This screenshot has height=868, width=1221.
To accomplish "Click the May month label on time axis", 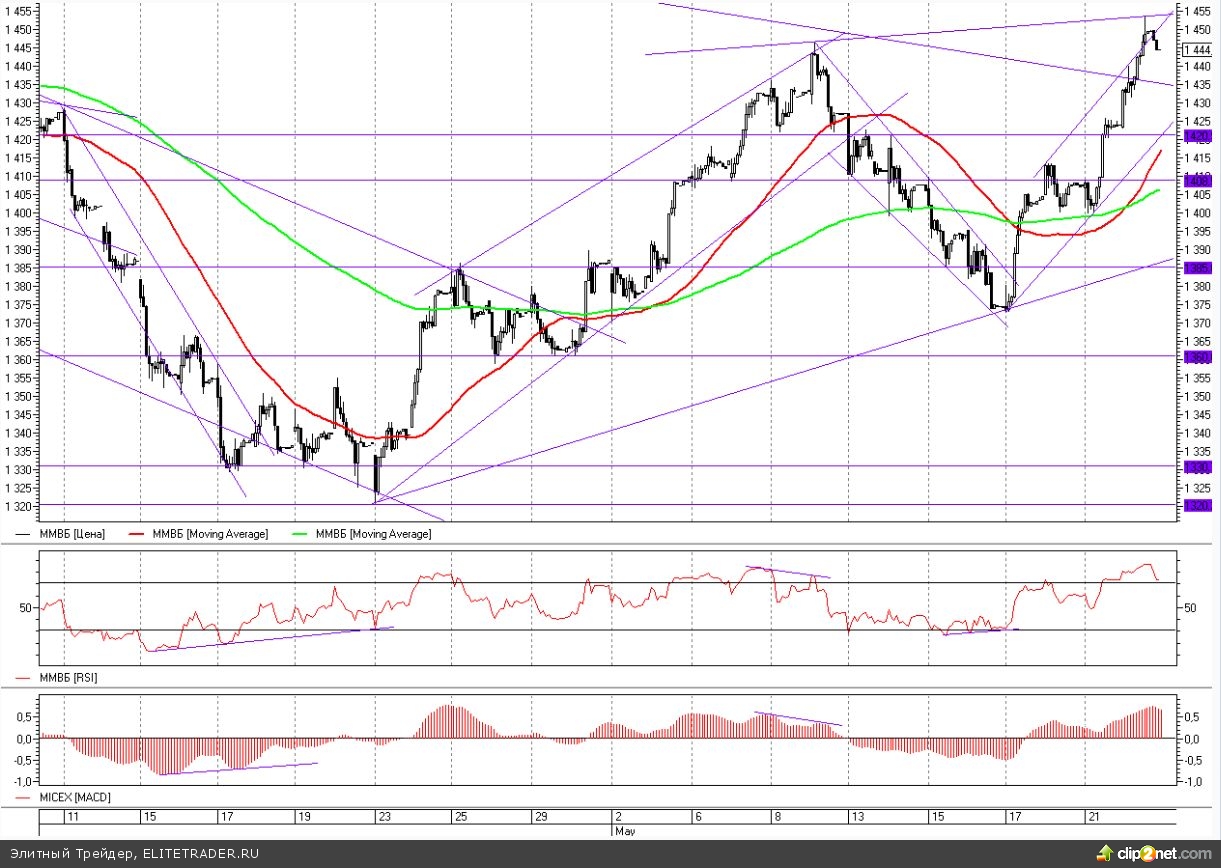I will (623, 830).
